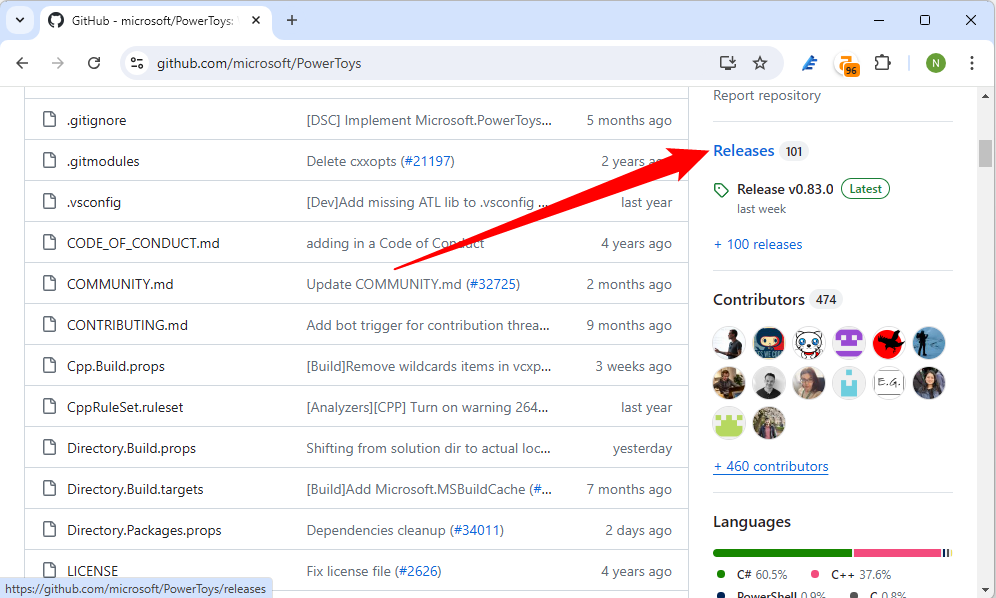996x598 pixels.
Task: Open commit 'Delete cxxopts' message
Action: 351,161
